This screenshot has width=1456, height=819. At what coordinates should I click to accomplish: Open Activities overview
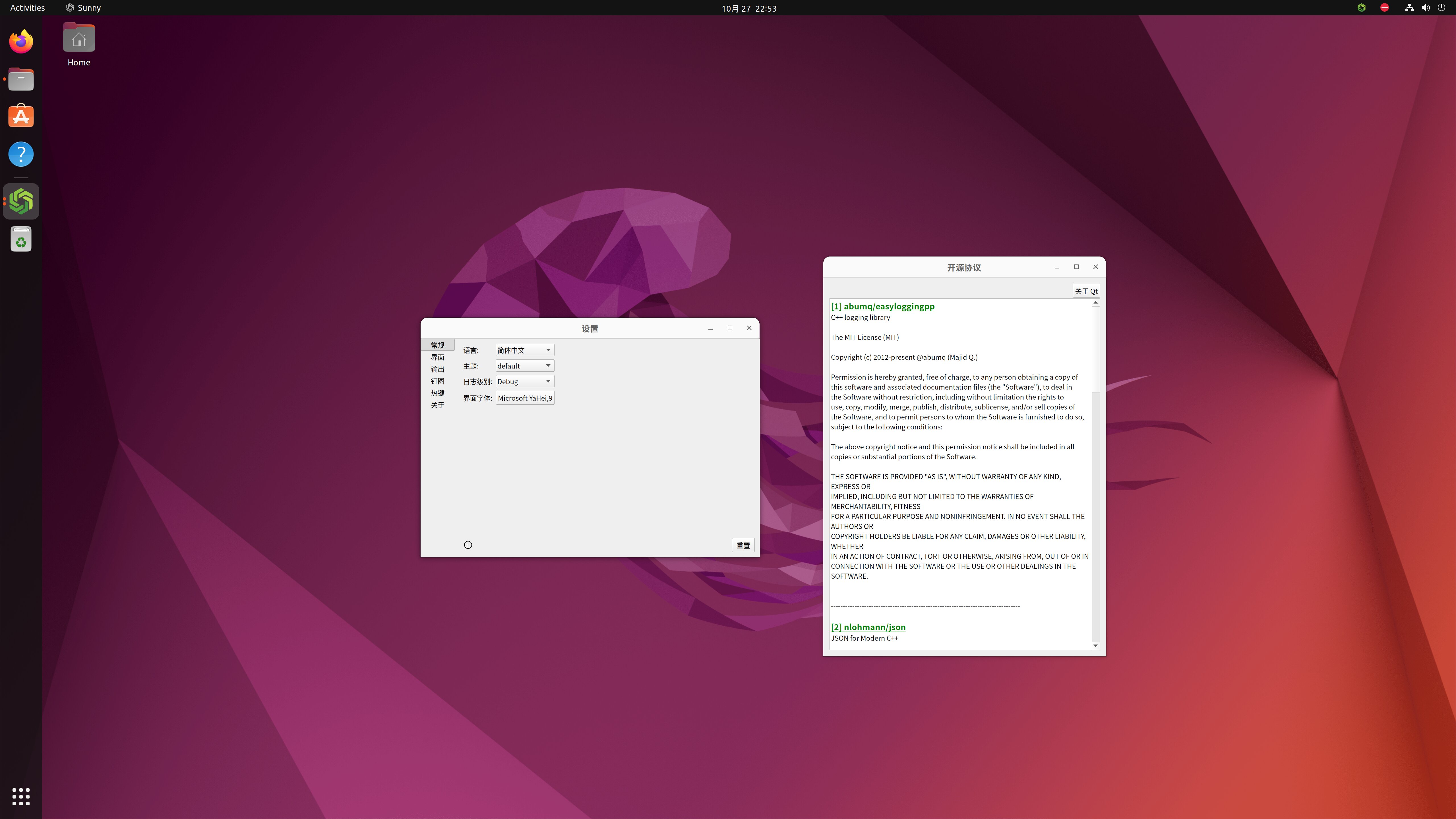coord(27,8)
